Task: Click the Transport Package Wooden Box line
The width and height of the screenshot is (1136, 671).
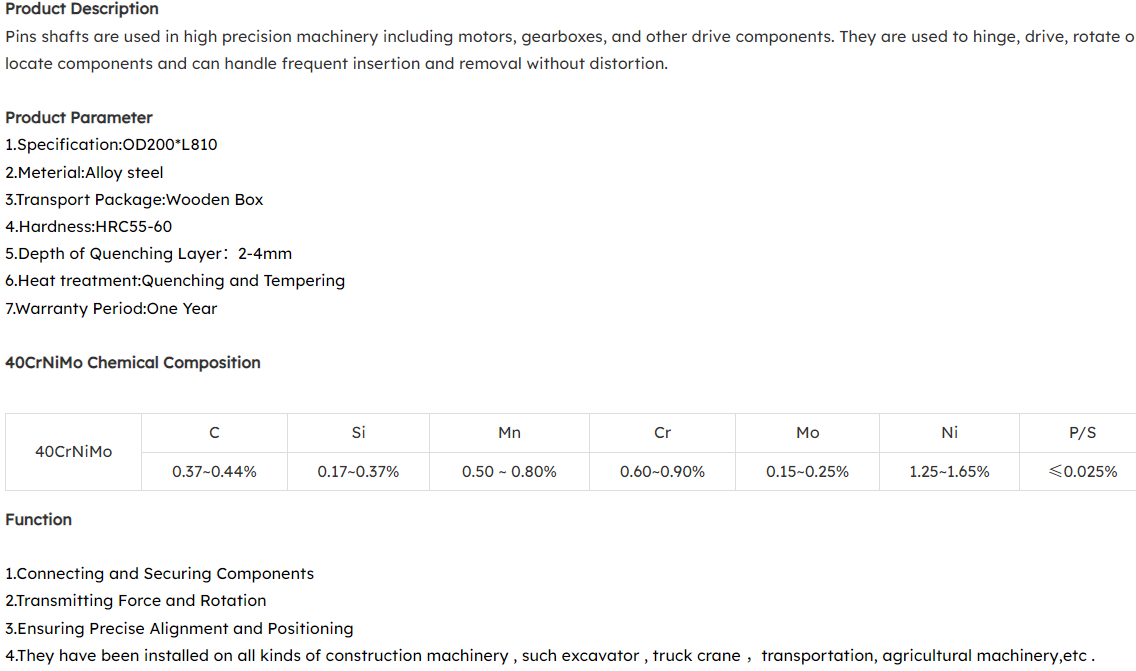Action: click(134, 199)
